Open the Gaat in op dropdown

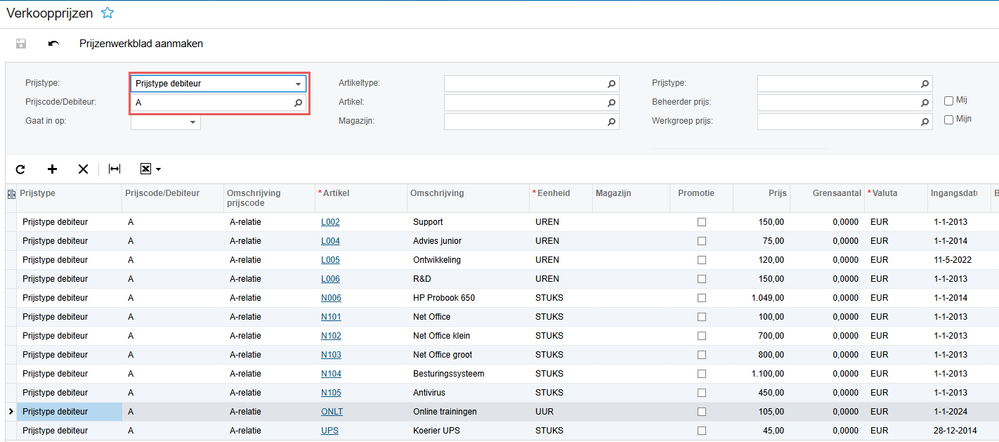pos(192,122)
